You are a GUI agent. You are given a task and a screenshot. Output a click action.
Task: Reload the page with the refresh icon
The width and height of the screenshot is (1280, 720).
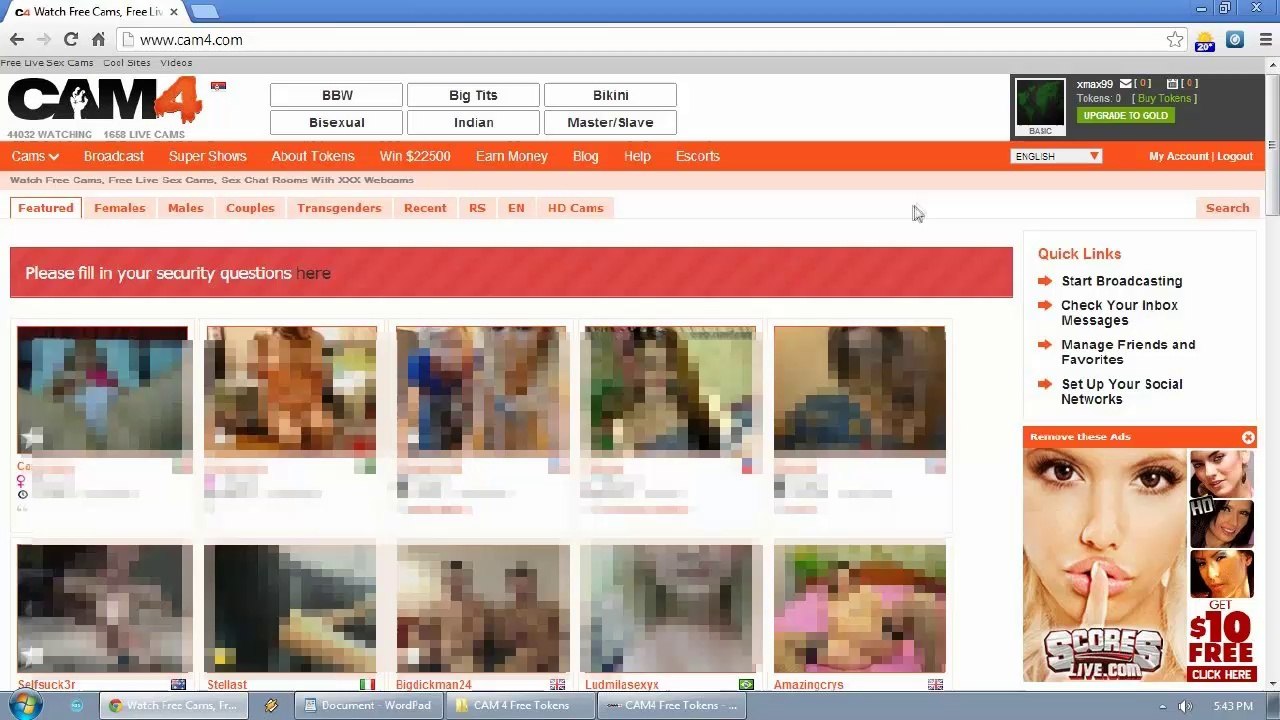(71, 40)
